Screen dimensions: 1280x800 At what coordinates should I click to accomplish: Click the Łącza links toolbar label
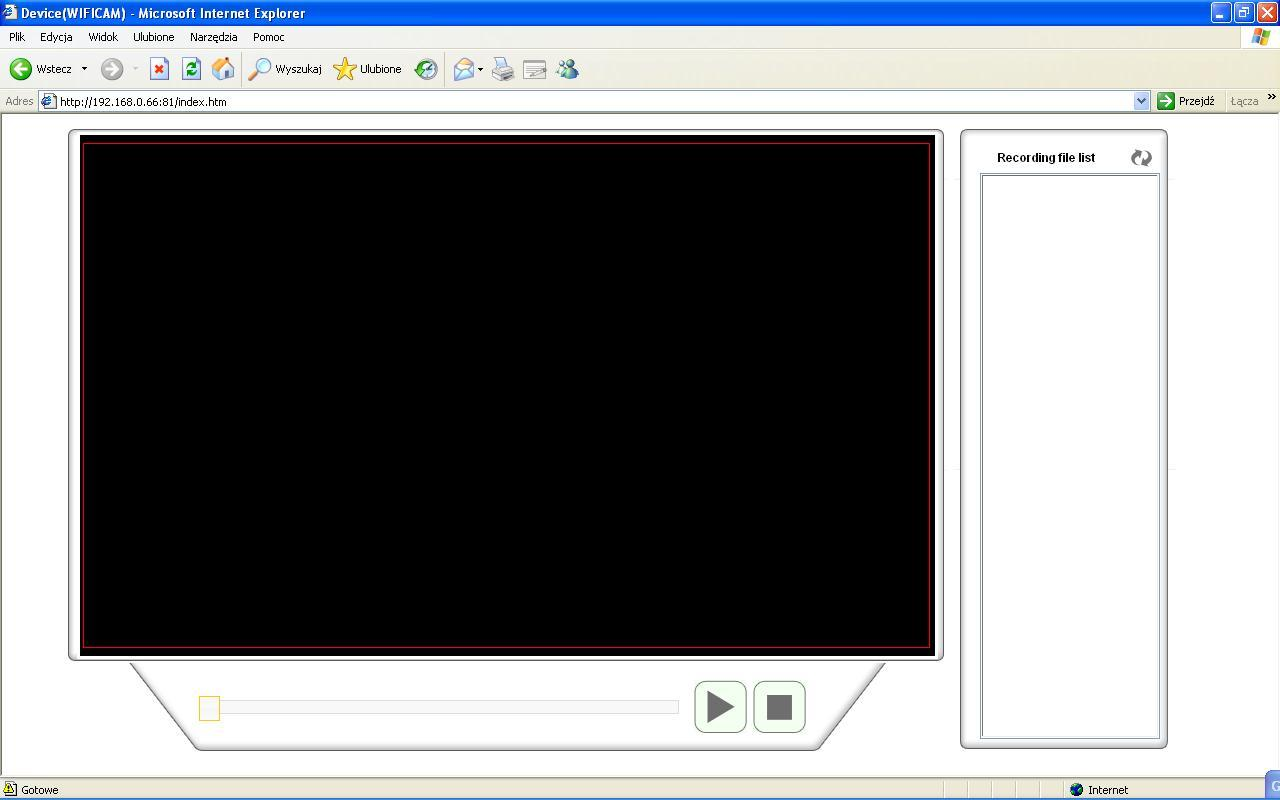(1244, 101)
